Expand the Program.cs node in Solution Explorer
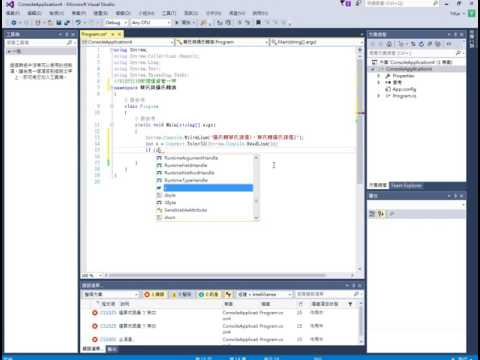Viewport: 480px width, 360px height. (x=379, y=96)
